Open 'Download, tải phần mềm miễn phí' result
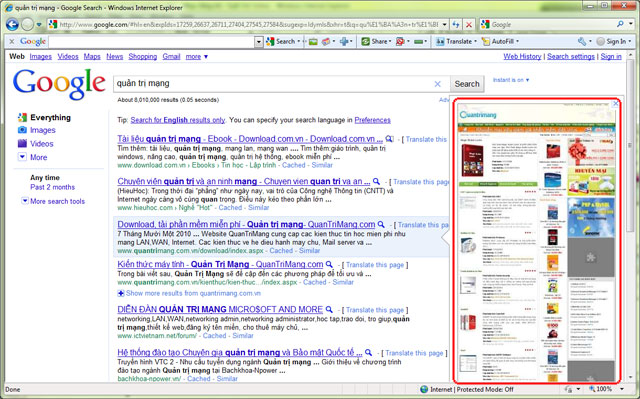Screen dimensions: 640x399 [246, 224]
